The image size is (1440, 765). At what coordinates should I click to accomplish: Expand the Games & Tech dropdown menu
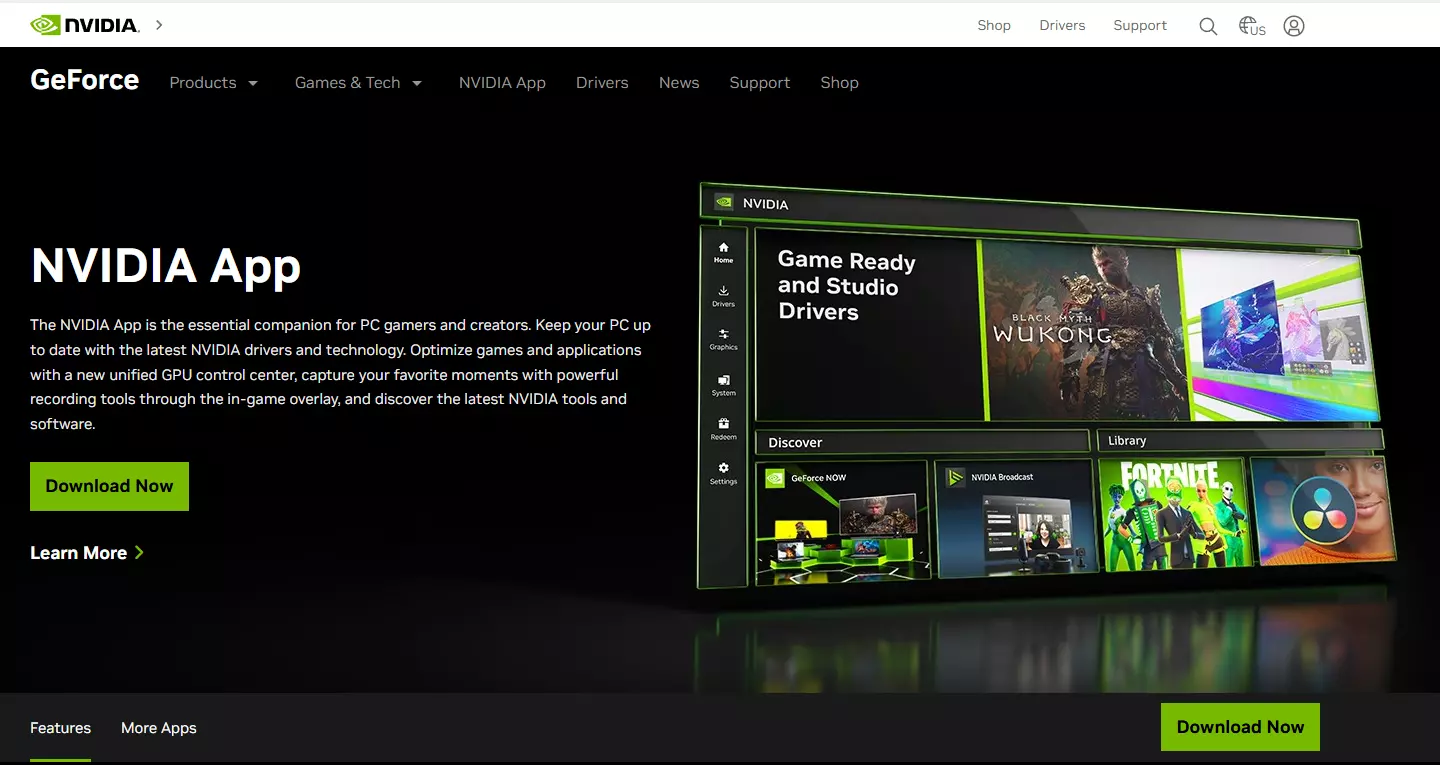click(x=359, y=83)
